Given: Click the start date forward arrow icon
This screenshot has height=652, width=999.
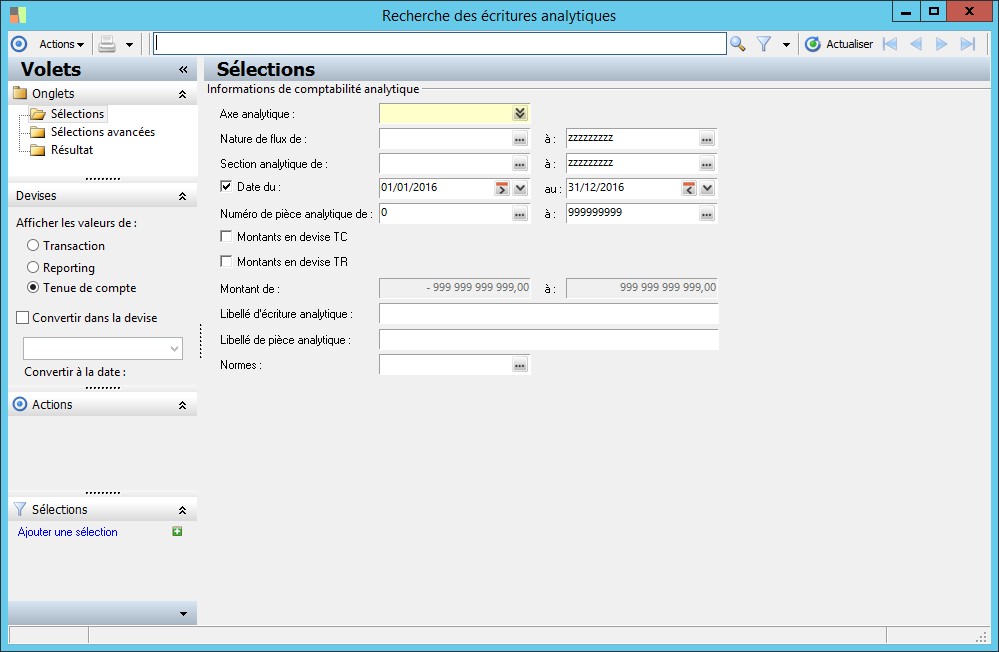Looking at the screenshot, I should click(x=502, y=188).
